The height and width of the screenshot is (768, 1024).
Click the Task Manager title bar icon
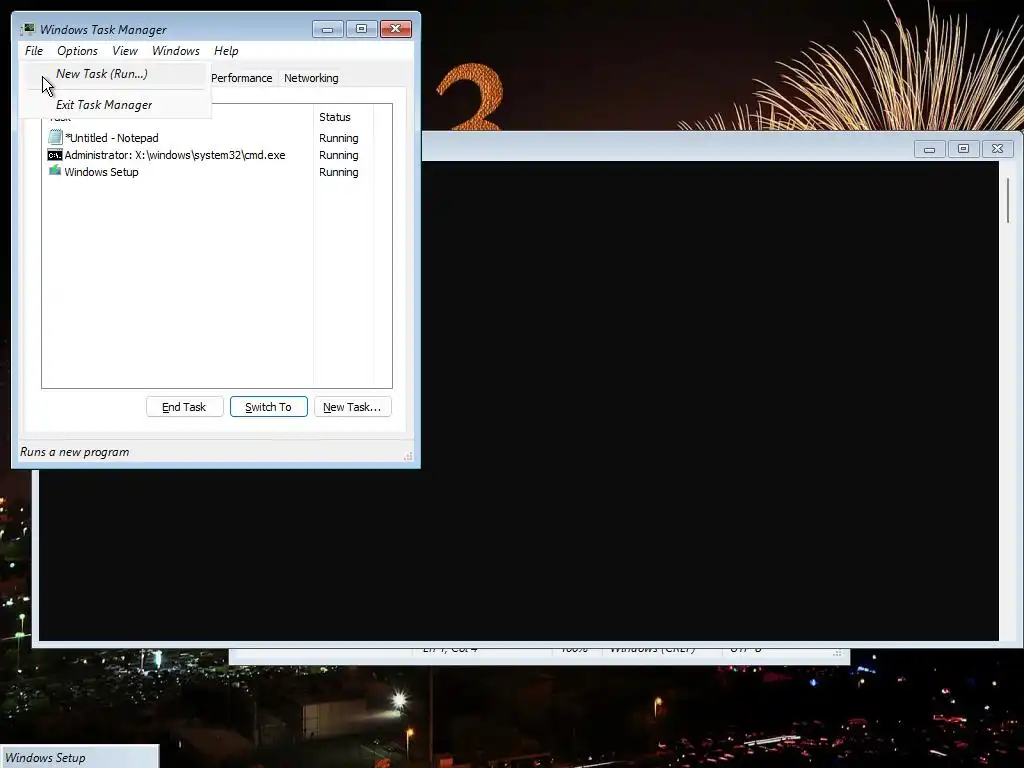27,29
